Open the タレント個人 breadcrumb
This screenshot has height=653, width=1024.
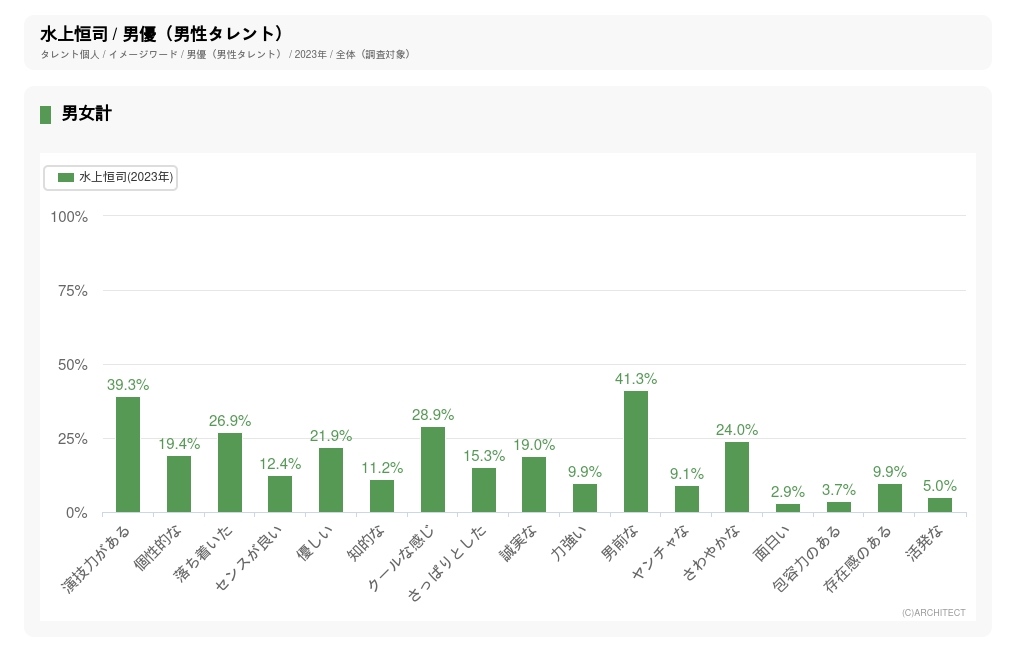70,54
